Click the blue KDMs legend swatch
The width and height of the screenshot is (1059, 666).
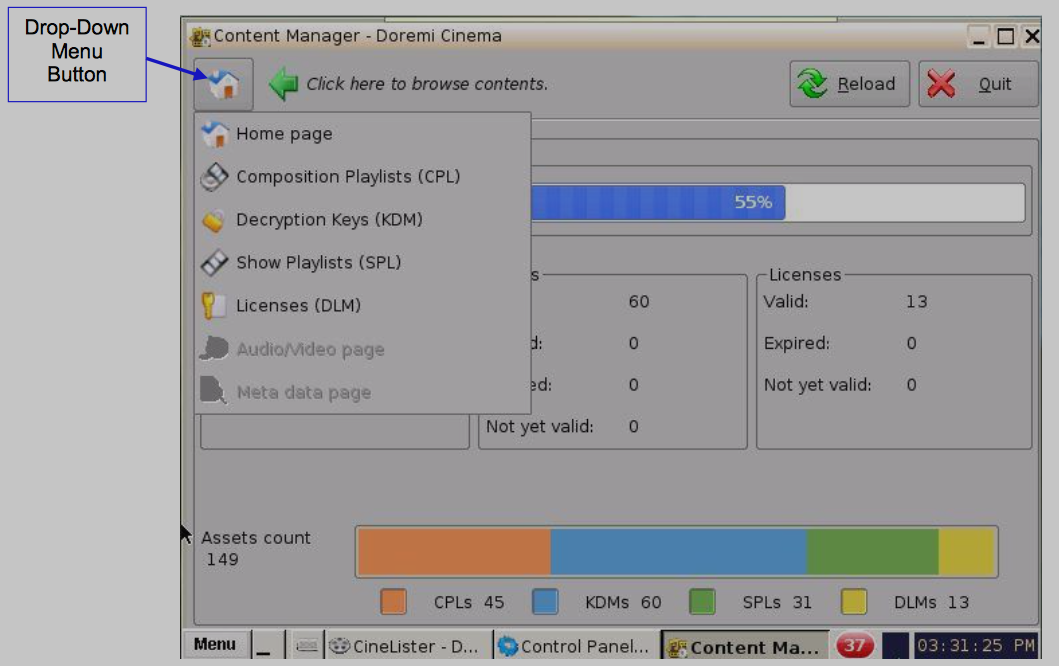pyautogui.click(x=545, y=602)
